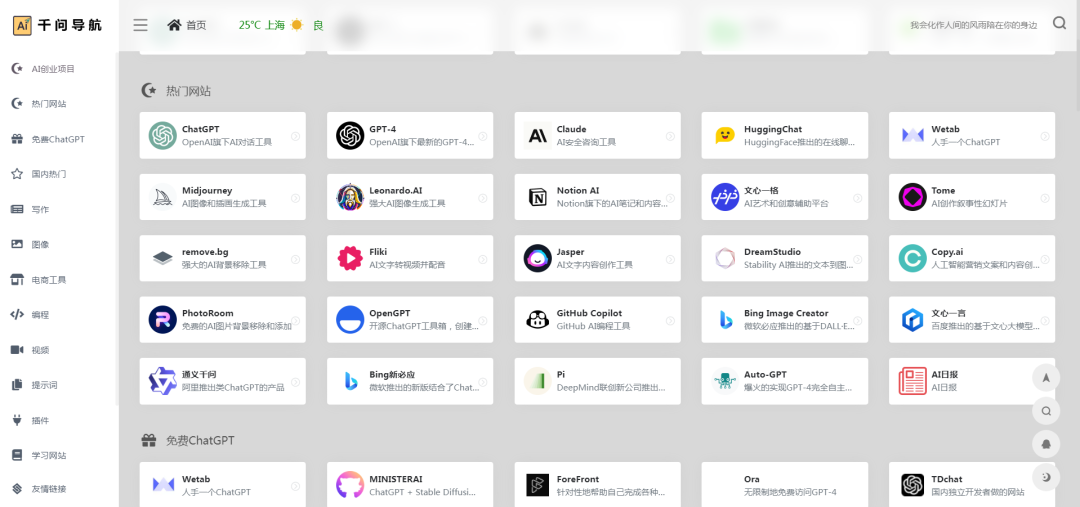Toggle night mode with the moon button
This screenshot has height=507, width=1080.
pyautogui.click(x=1046, y=477)
